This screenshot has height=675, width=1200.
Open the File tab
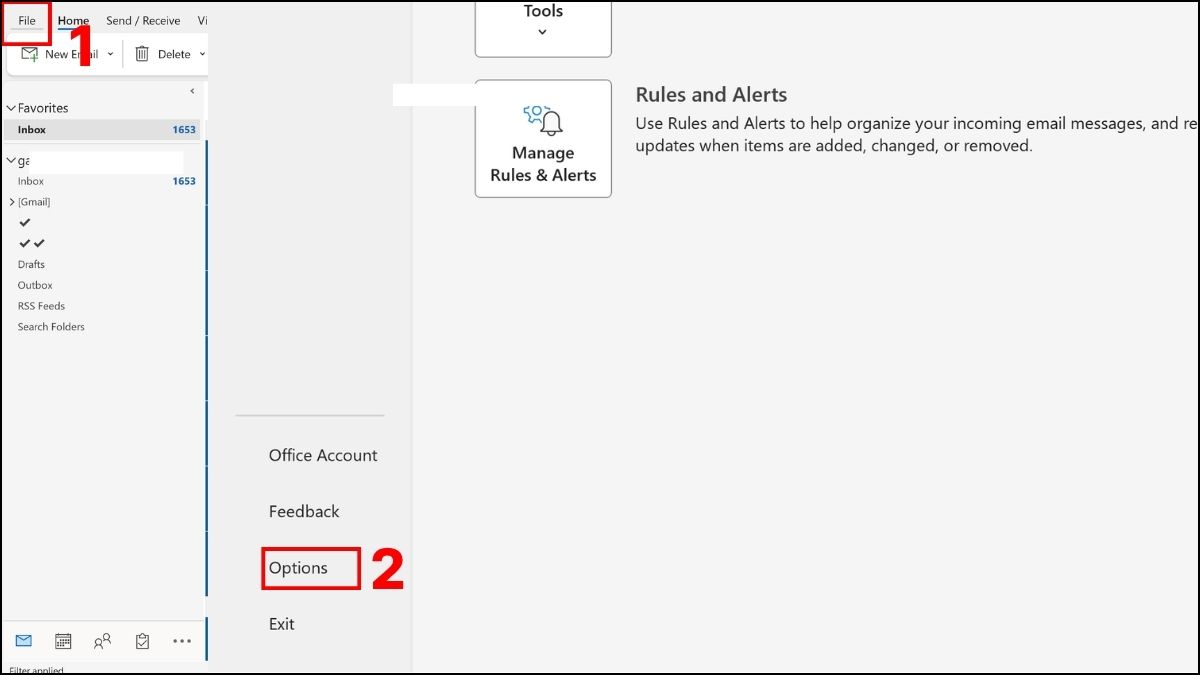[x=27, y=20]
